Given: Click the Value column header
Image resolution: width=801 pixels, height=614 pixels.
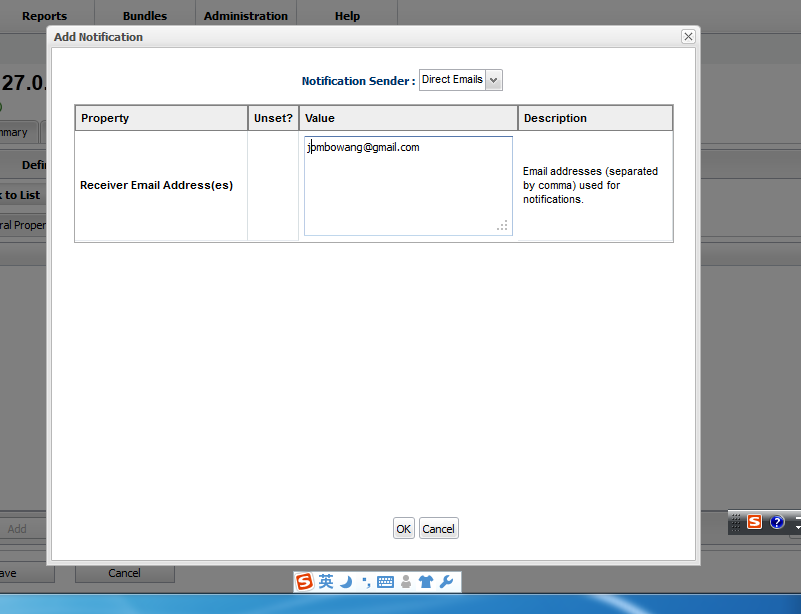Looking at the screenshot, I should (x=408, y=118).
